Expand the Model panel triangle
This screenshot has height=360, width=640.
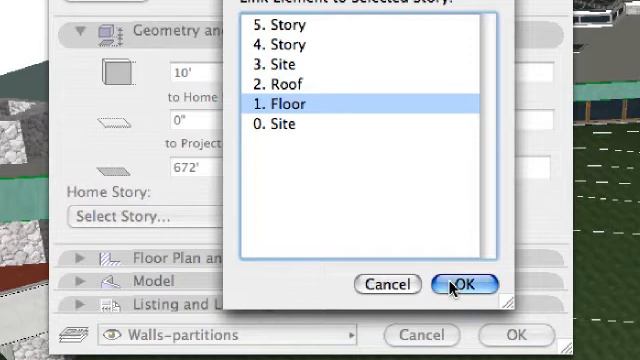pyautogui.click(x=80, y=281)
